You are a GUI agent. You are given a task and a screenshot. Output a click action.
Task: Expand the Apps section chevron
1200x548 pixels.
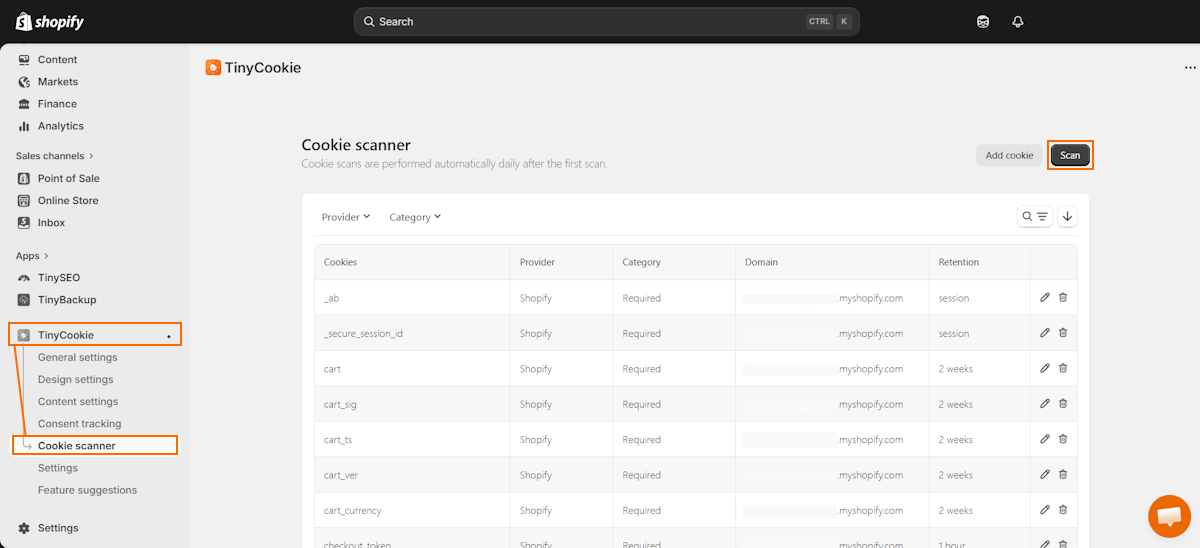pos(46,256)
